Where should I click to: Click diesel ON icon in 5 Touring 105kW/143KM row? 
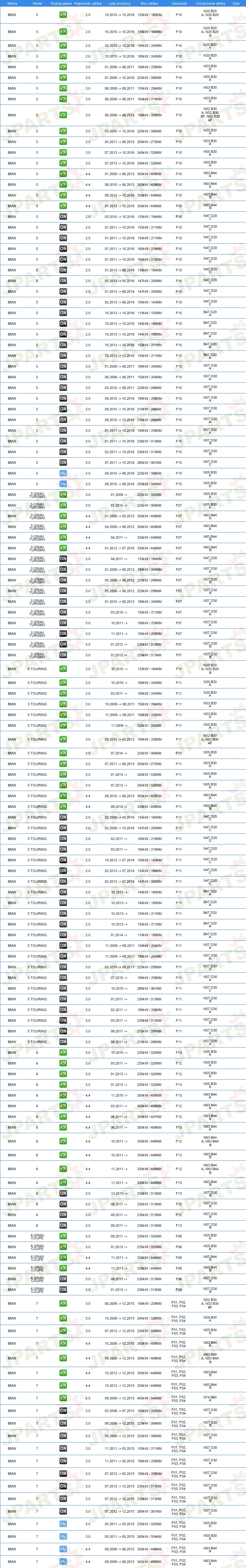click(x=63, y=860)
